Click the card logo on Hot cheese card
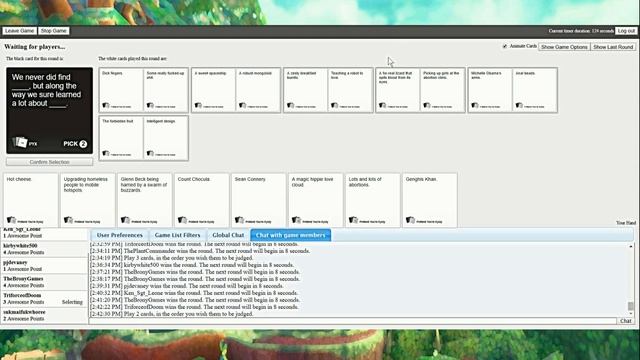Image resolution: width=640 pixels, height=360 pixels. [11, 220]
